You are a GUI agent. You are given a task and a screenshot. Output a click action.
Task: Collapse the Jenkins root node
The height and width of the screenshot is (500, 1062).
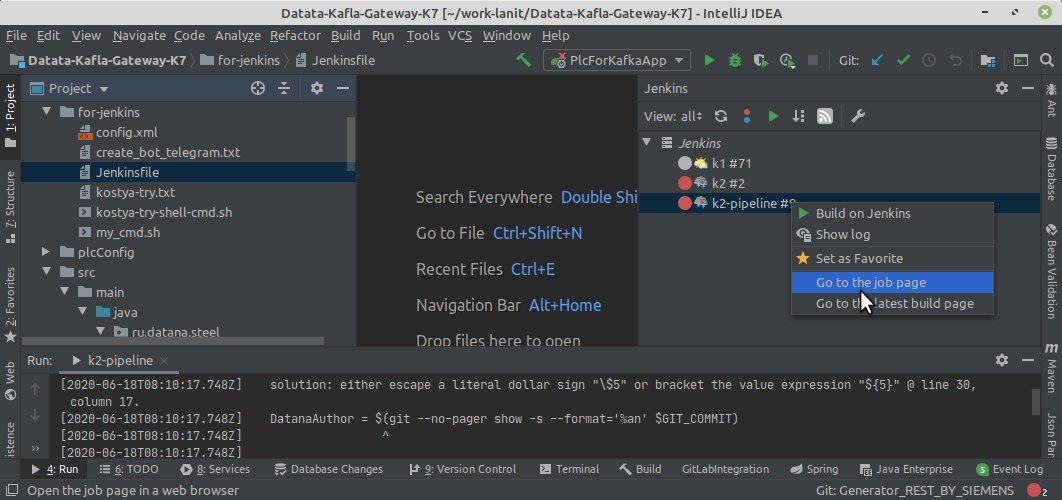coord(647,143)
